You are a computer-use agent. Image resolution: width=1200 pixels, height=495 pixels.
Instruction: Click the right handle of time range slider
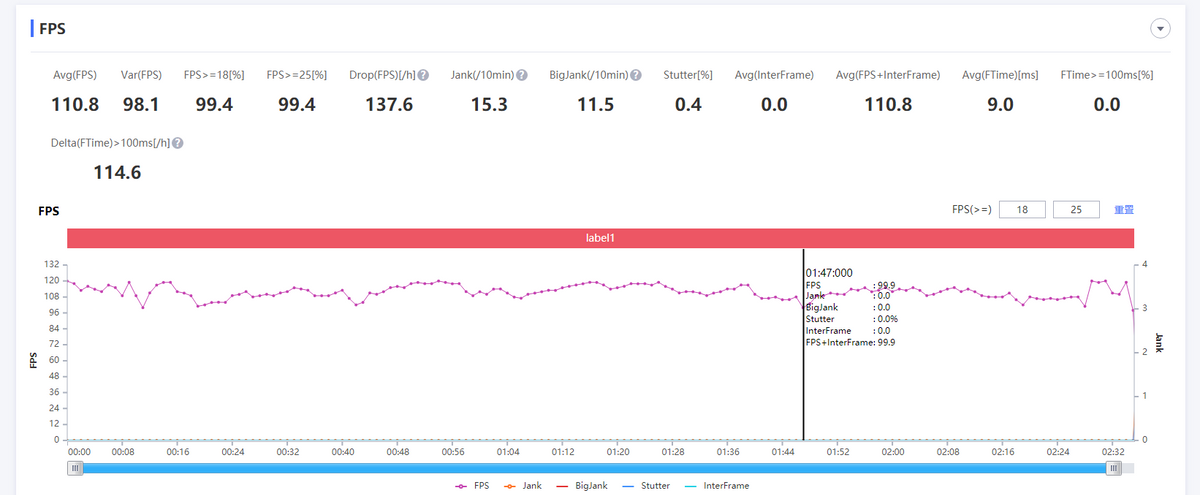tap(1113, 468)
